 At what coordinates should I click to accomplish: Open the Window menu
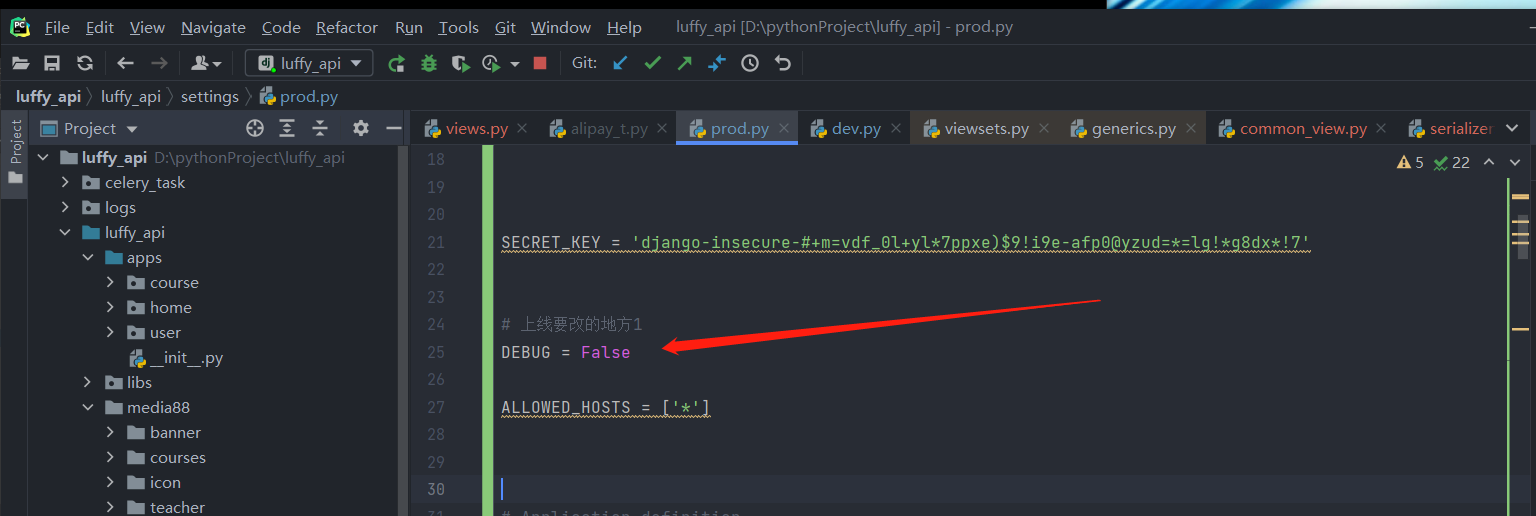click(560, 27)
